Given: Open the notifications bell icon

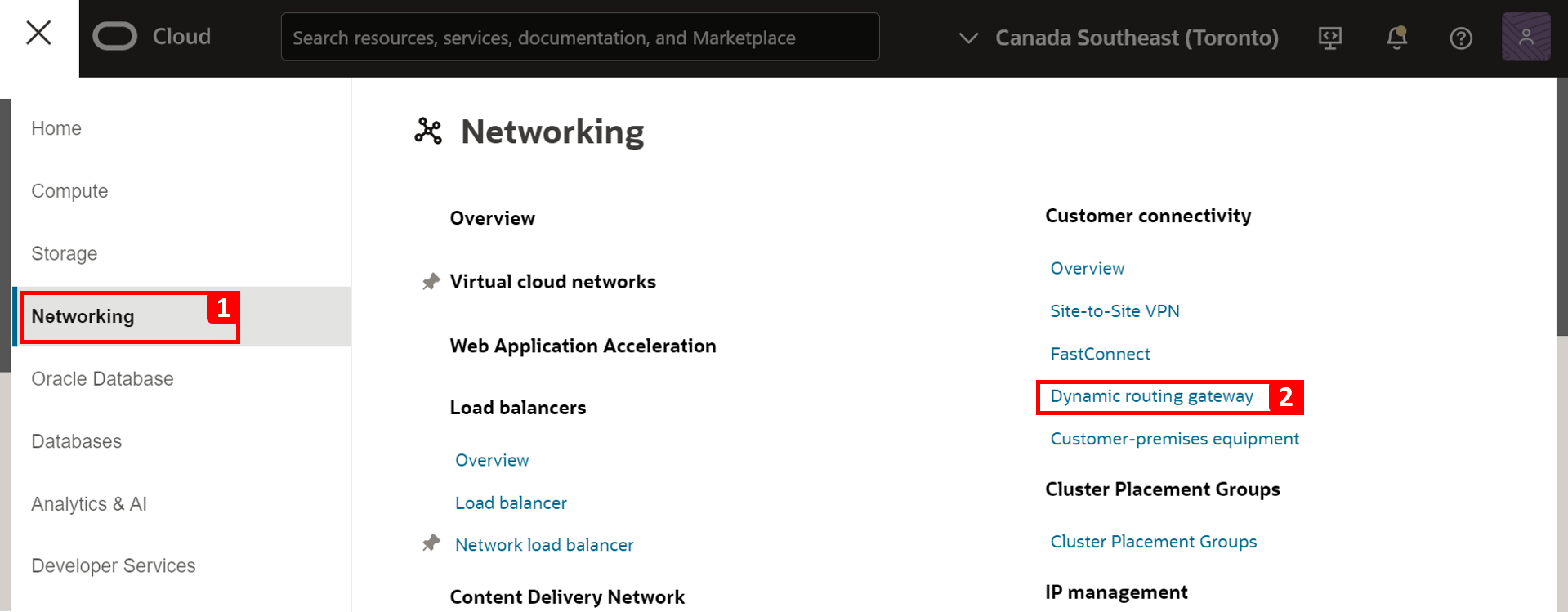Looking at the screenshot, I should click(x=1397, y=38).
